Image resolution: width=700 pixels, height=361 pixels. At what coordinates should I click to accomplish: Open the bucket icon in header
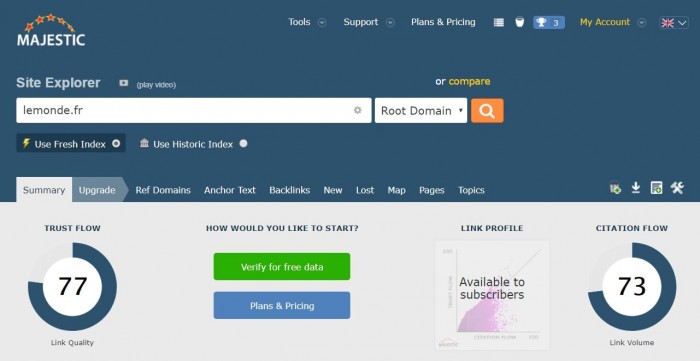(x=519, y=22)
